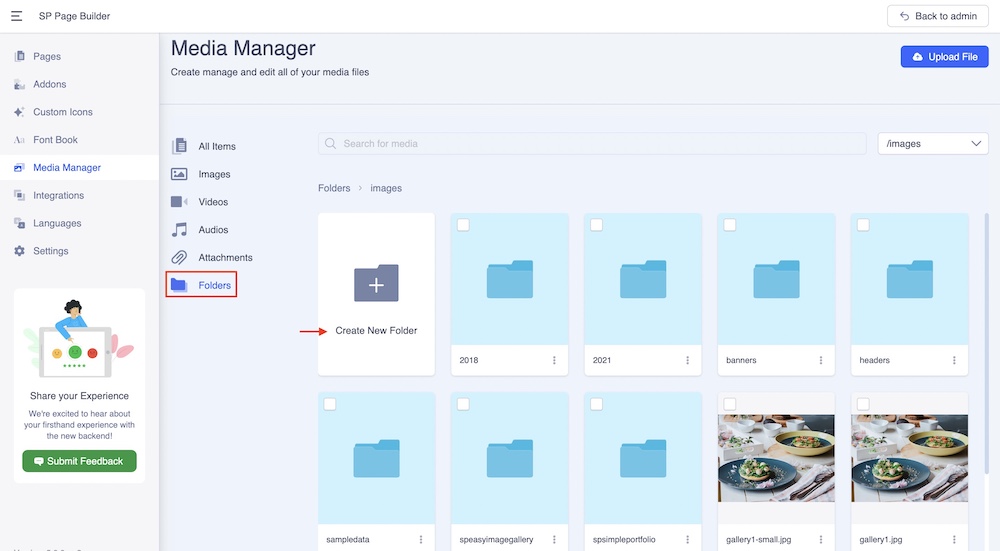Click the Settings gear icon
The height and width of the screenshot is (551, 1000).
point(20,251)
